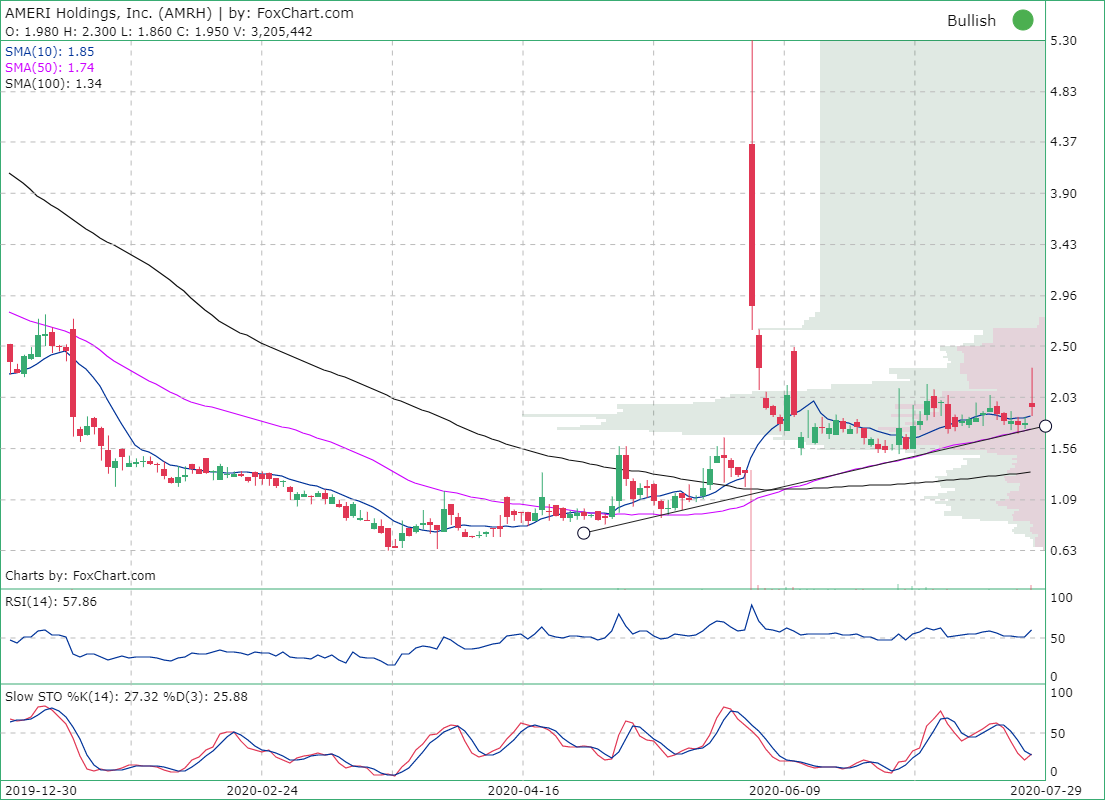The width and height of the screenshot is (1105, 800).
Task: Click the 2020-04-16 date label
Action: pos(524,790)
